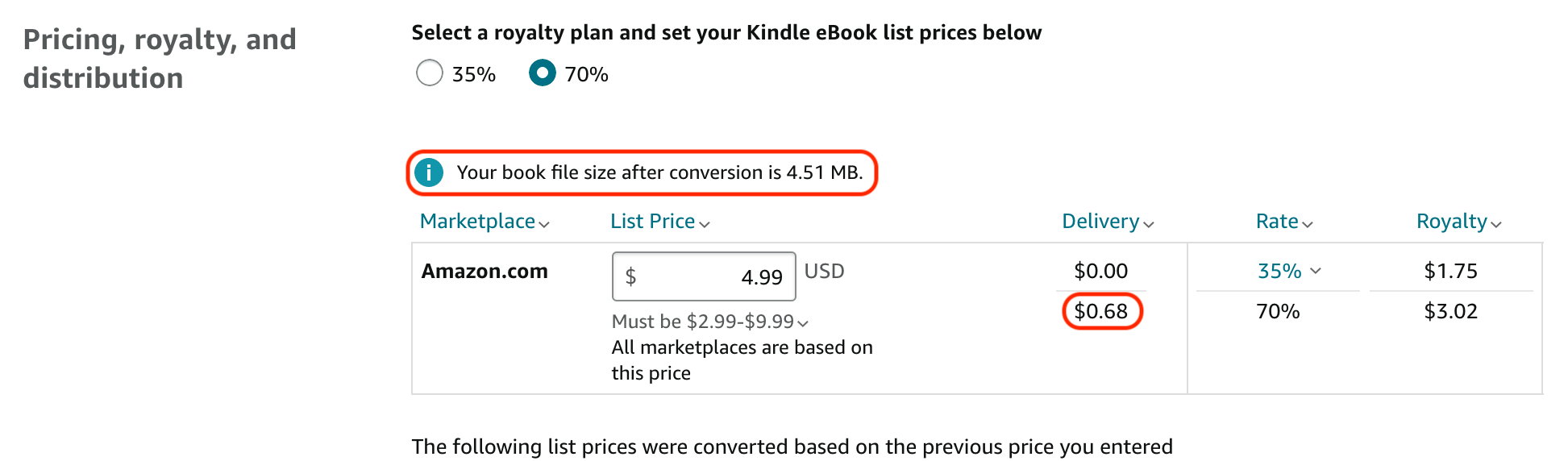Click the "Pricing, royalty, and distribution" heading
The height and width of the screenshot is (461, 1568).
160,58
